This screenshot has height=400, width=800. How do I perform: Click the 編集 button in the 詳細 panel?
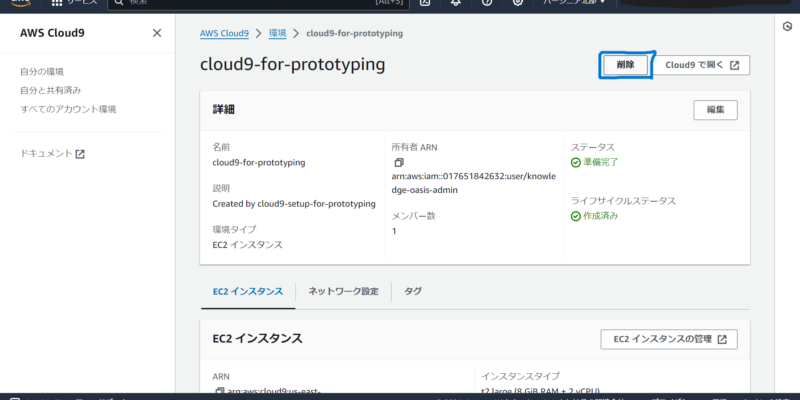[x=715, y=109]
